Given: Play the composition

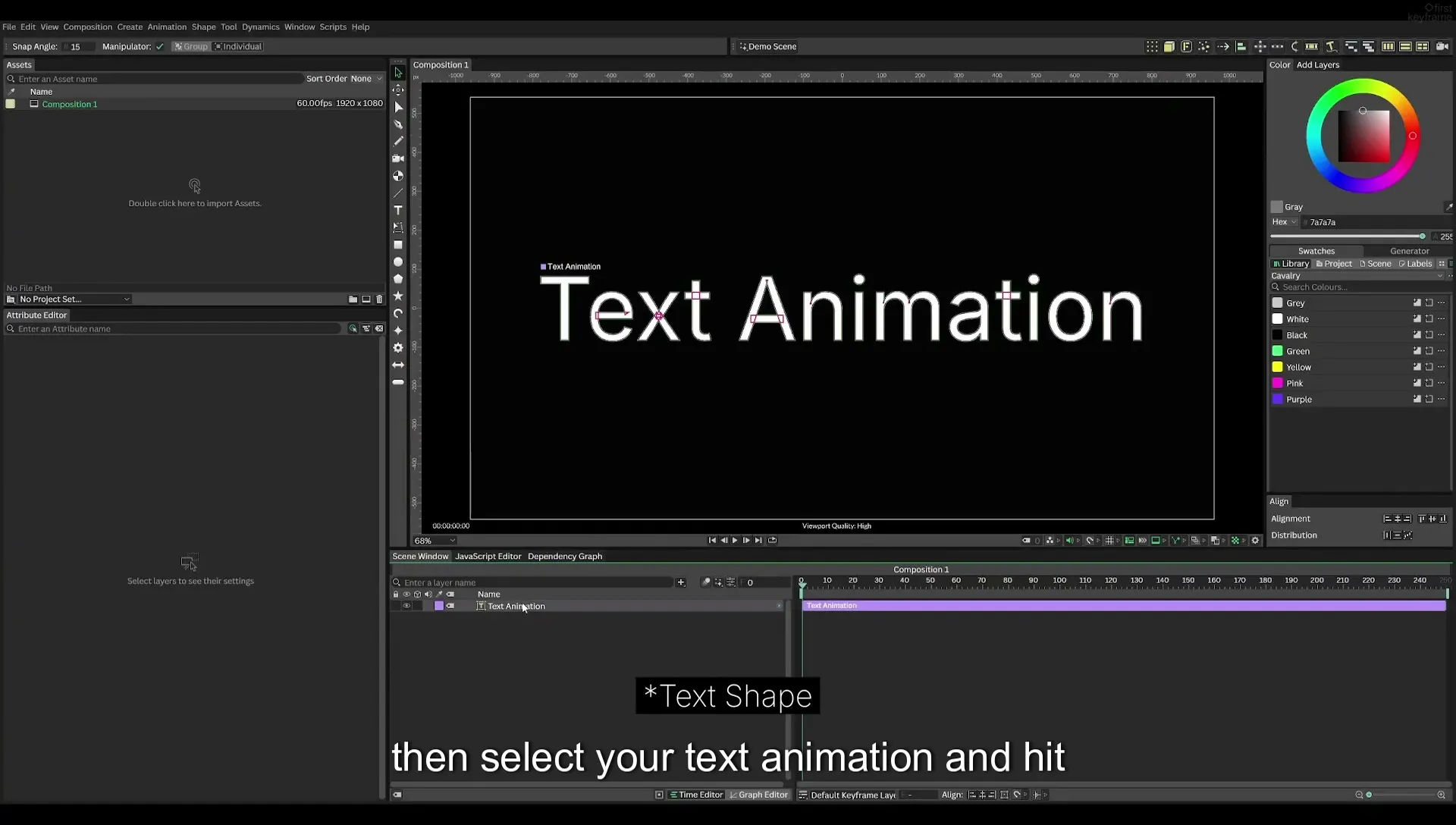Looking at the screenshot, I should point(735,541).
